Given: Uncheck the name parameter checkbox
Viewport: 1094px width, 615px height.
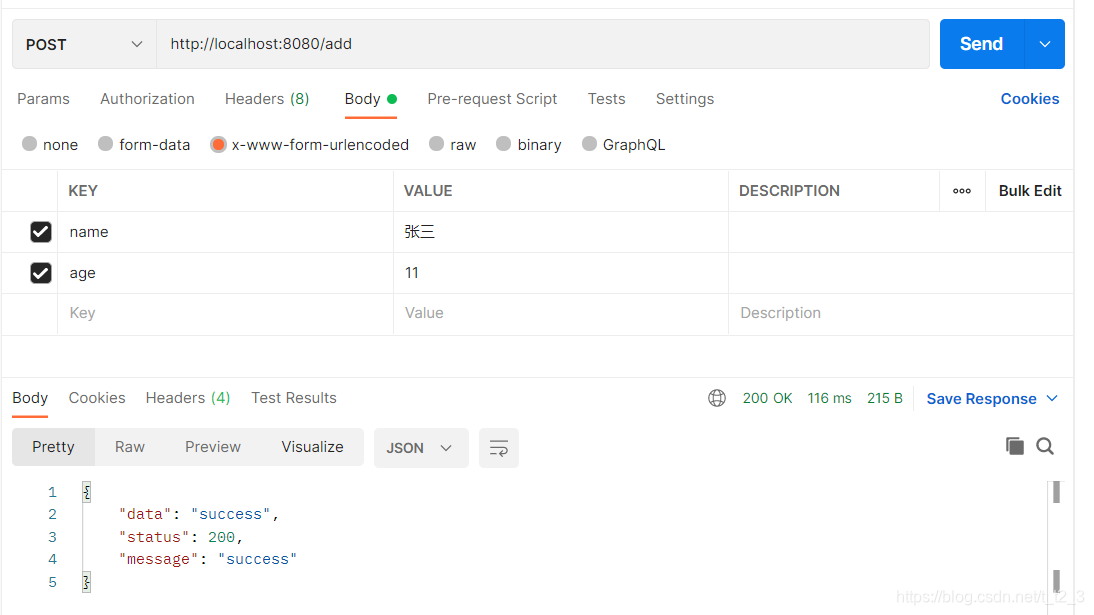Looking at the screenshot, I should point(40,232).
